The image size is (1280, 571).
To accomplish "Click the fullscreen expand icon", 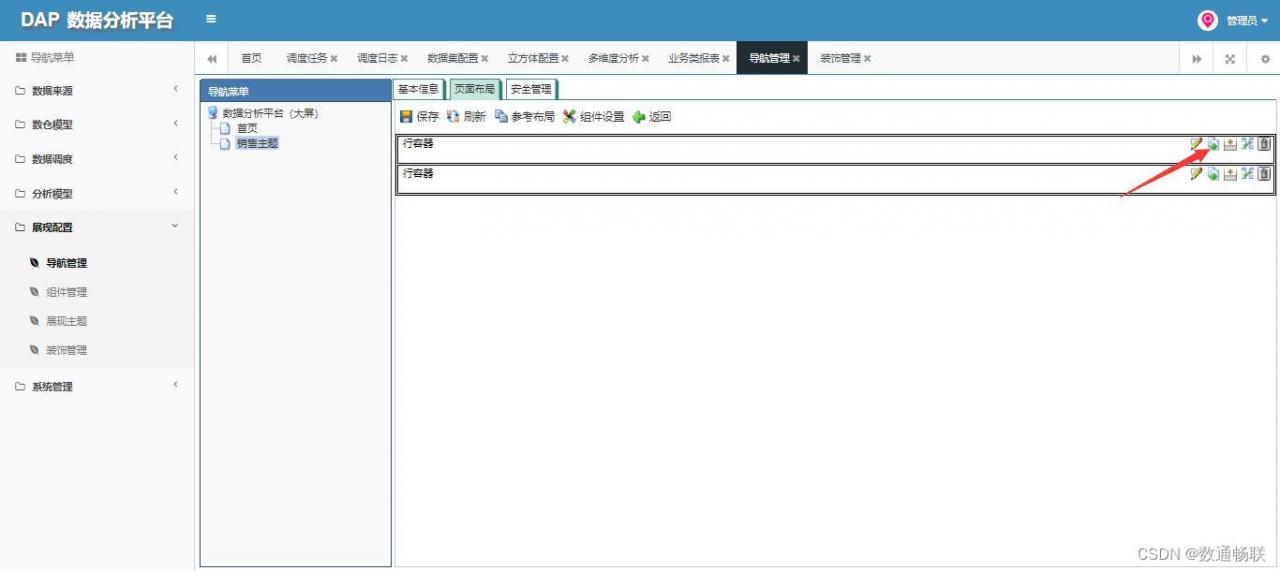I will pos(1230,58).
